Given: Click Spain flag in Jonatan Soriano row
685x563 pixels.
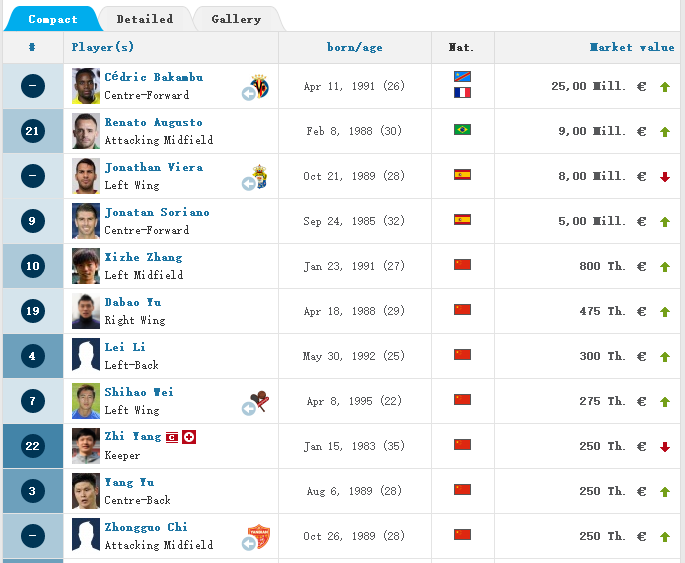Looking at the screenshot, I should (462, 220).
